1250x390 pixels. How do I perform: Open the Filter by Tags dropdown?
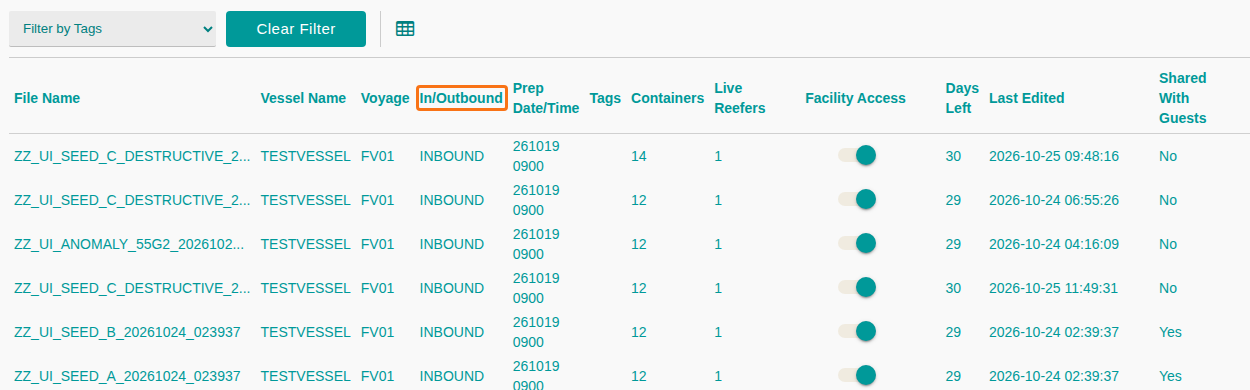pyautogui.click(x=113, y=29)
